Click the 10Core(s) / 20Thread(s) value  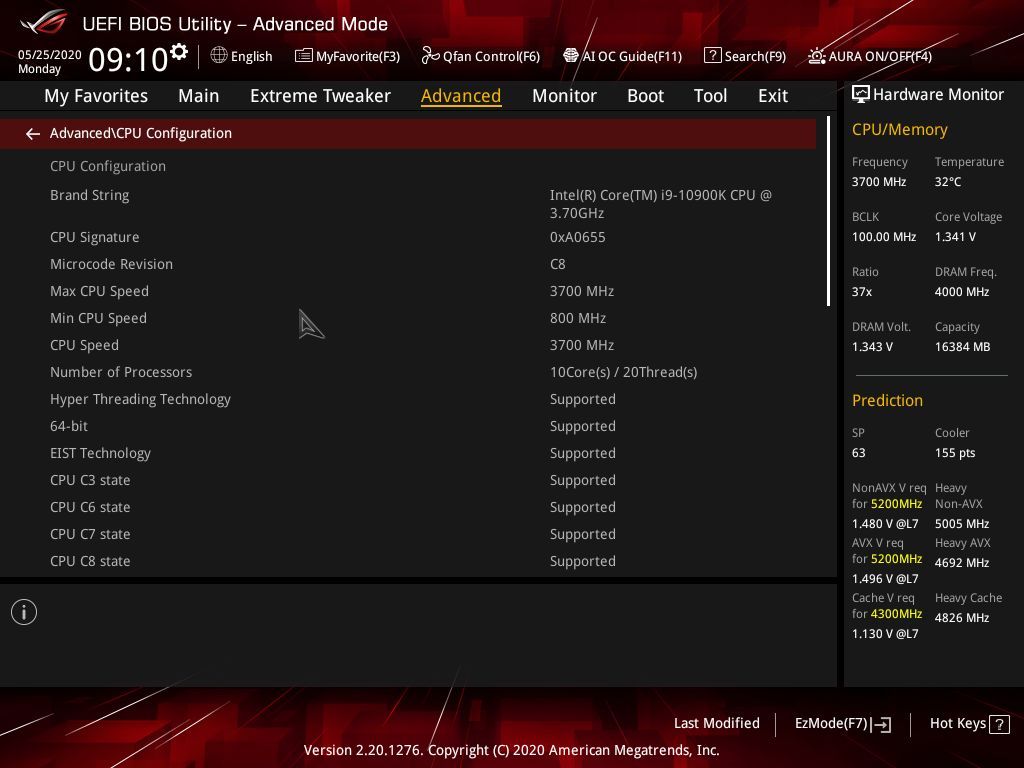coord(623,372)
